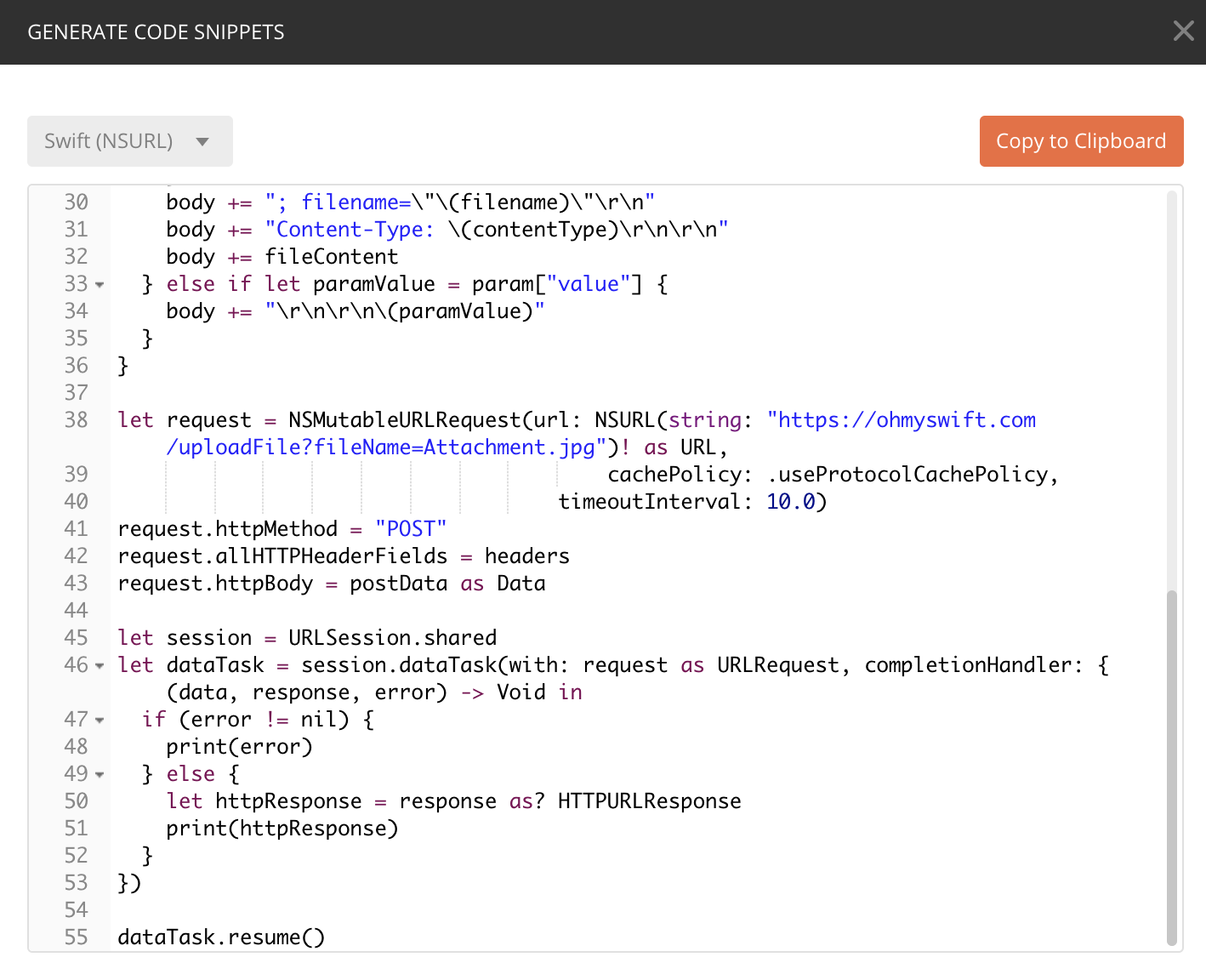Click the '"Content-Type:' string on line 31
This screenshot has width=1206, height=980.
(x=350, y=230)
